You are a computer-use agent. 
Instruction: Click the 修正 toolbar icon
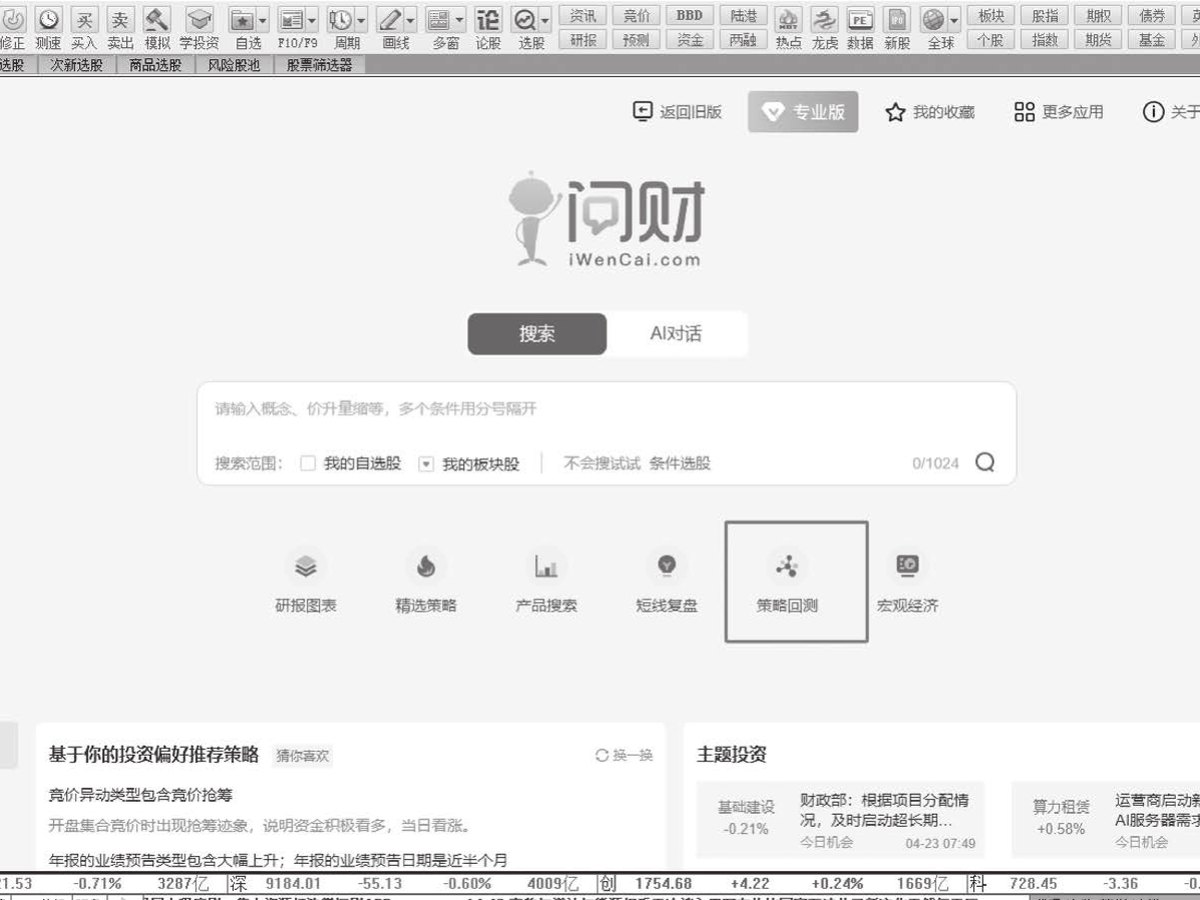coord(12,19)
